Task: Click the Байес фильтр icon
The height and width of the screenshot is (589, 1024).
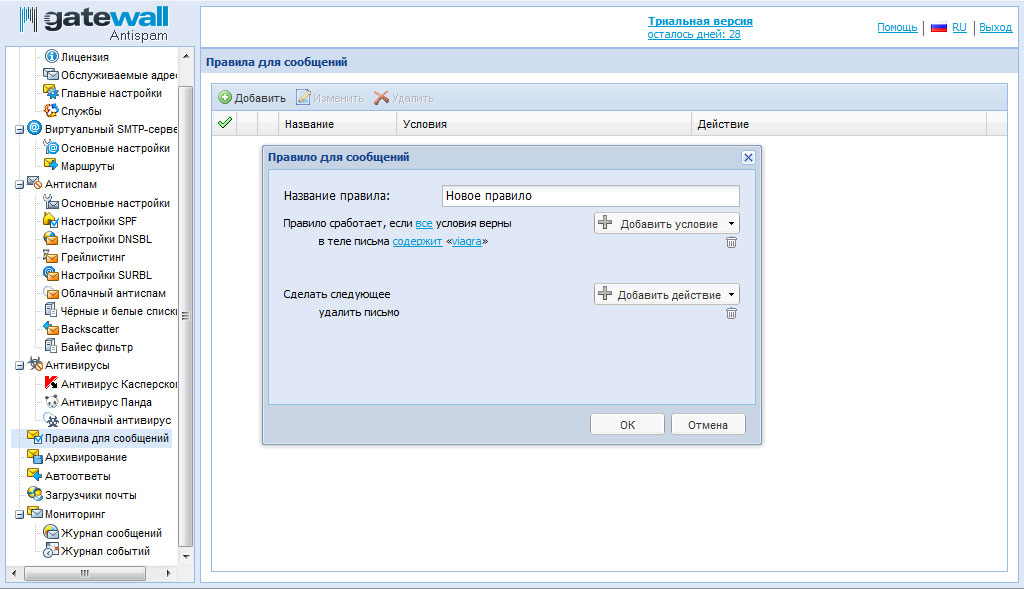Action: click(51, 346)
